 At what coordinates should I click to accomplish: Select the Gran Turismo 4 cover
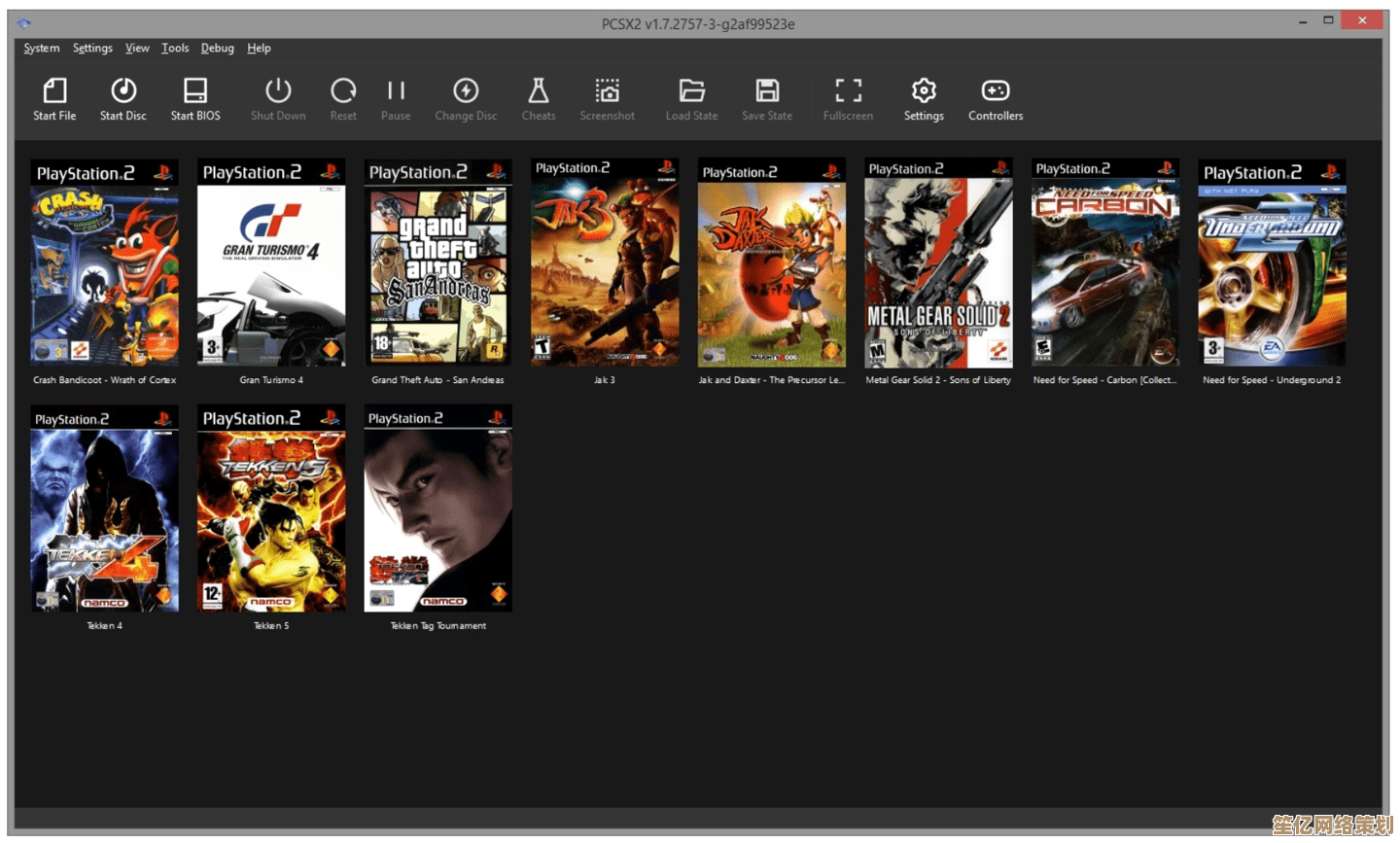[271, 263]
